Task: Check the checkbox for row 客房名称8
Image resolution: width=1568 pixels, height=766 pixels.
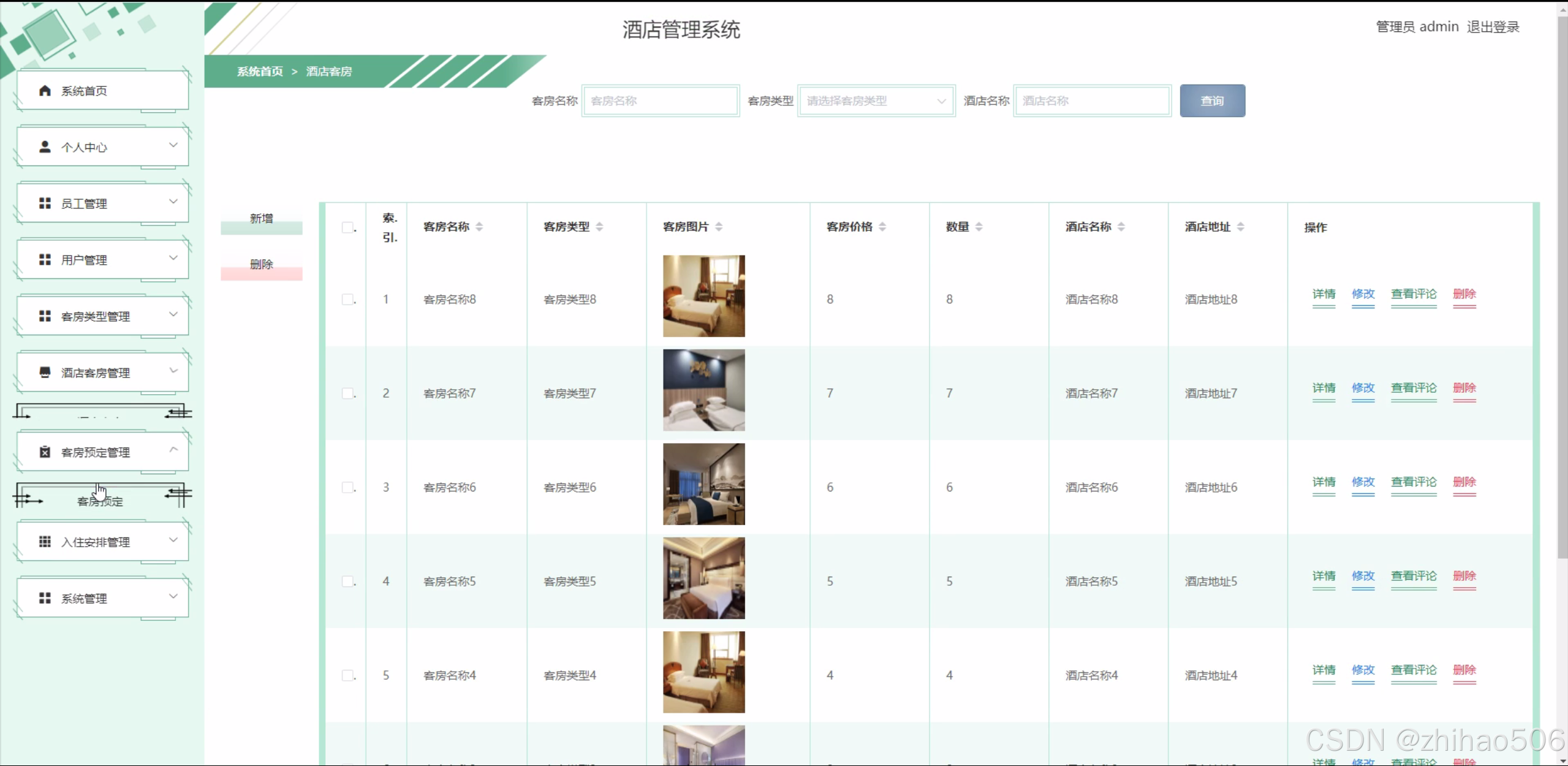Action: point(347,299)
